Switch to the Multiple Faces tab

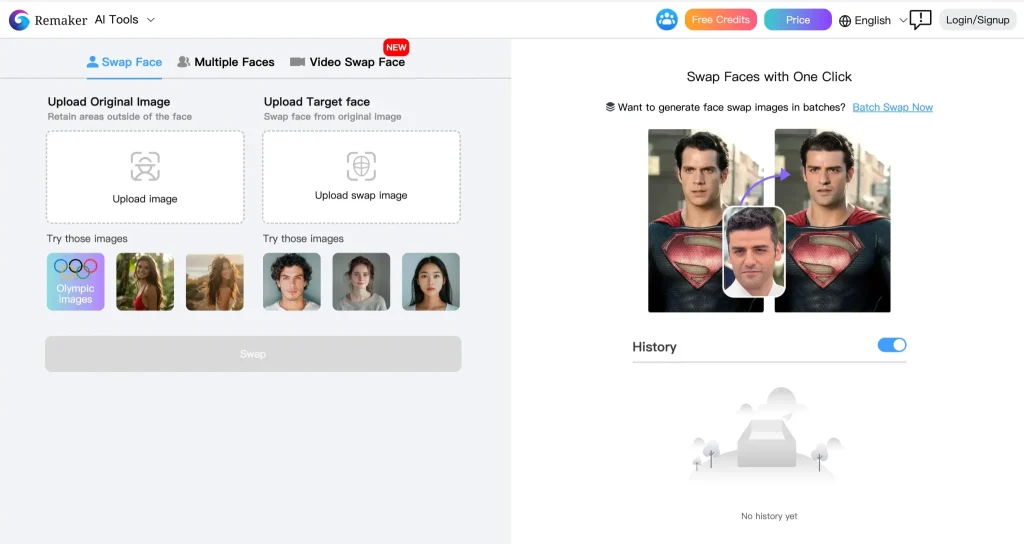[x=226, y=62]
